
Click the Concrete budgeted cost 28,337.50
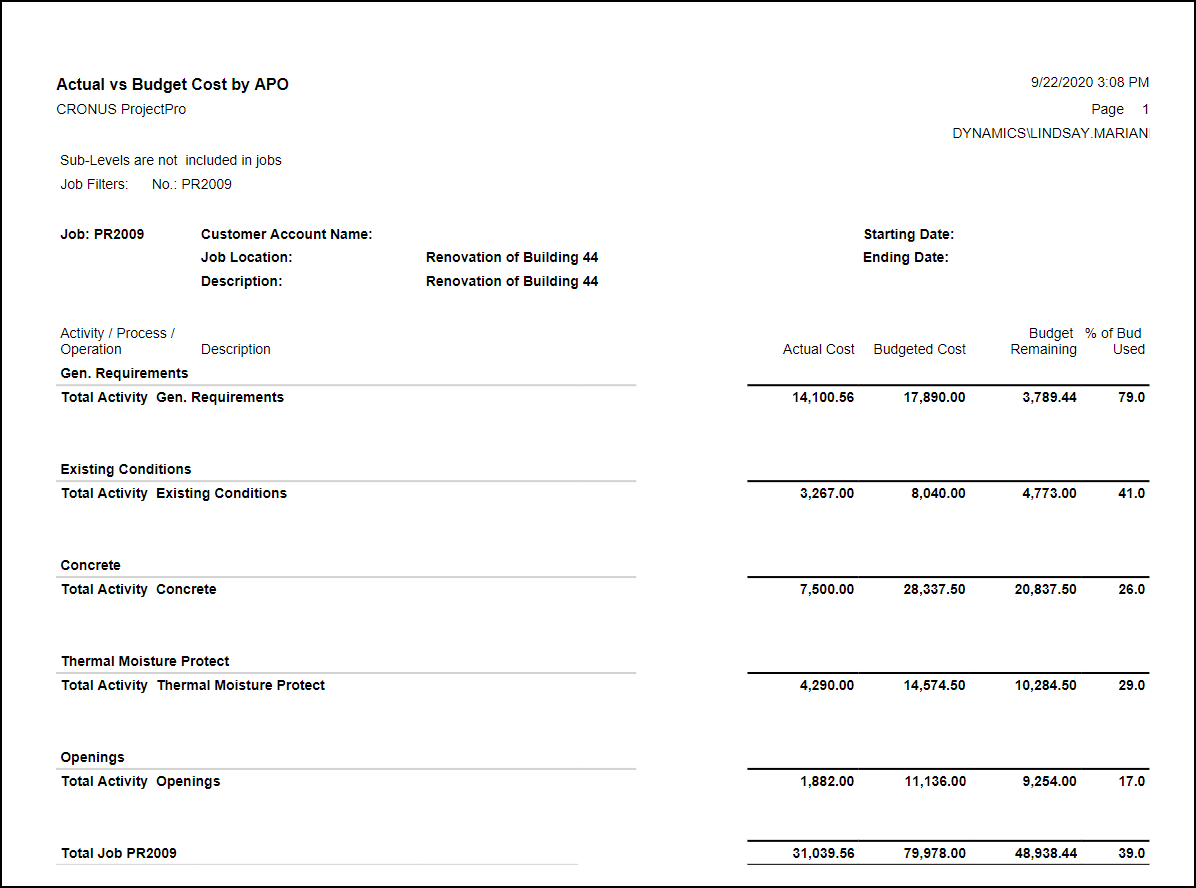click(x=934, y=589)
